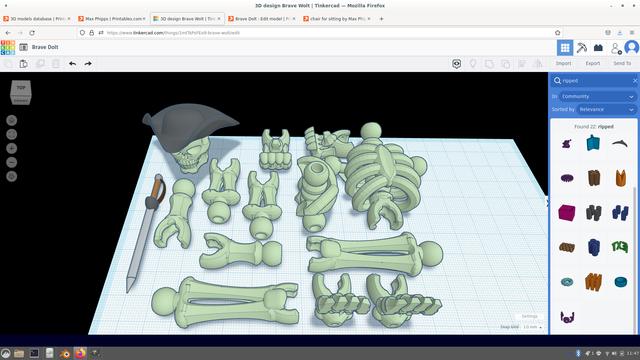This screenshot has width=640, height=360.
Task: Collapse the shapes panel side arrow
Action: 548,202
